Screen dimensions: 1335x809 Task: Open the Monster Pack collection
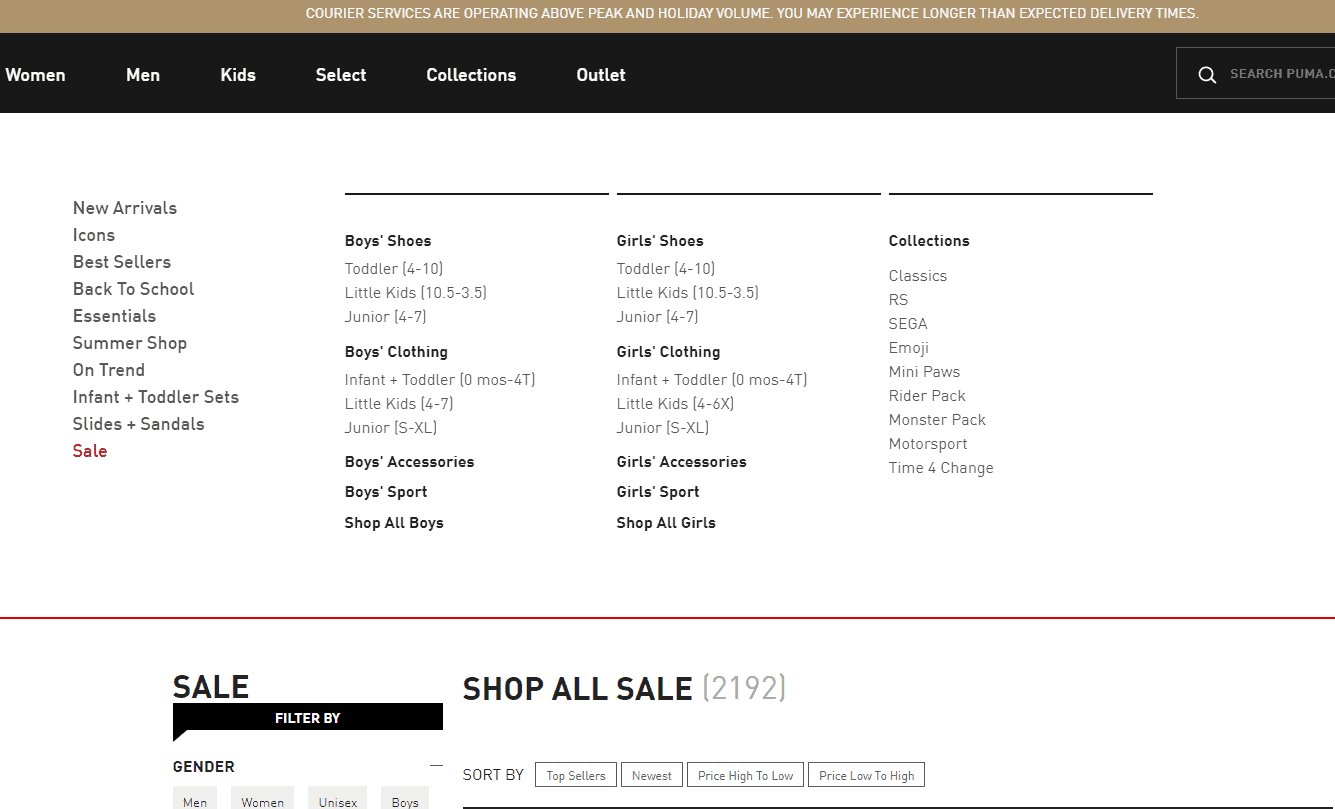[937, 420]
